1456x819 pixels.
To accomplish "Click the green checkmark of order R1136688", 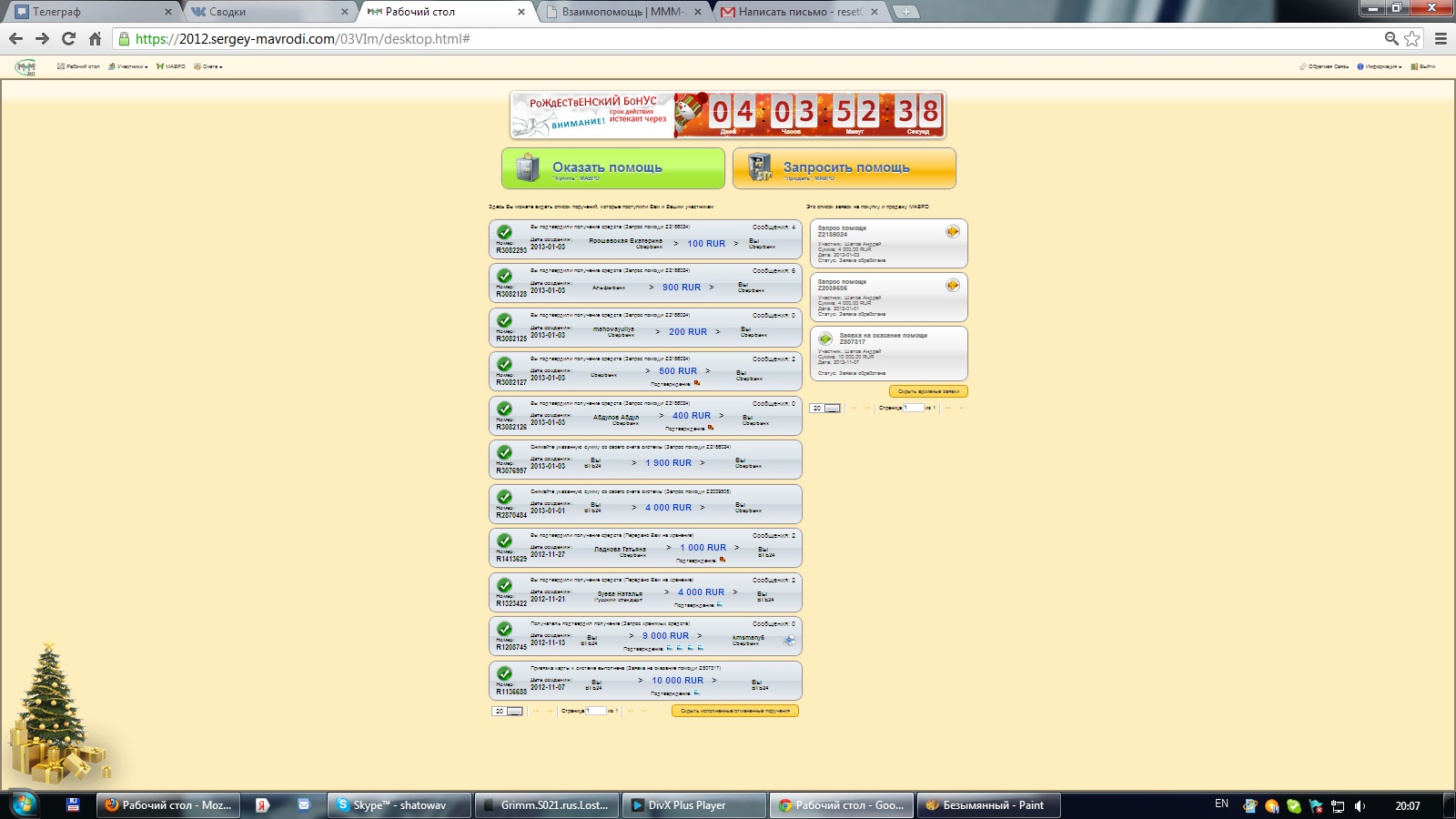I will coord(504,673).
